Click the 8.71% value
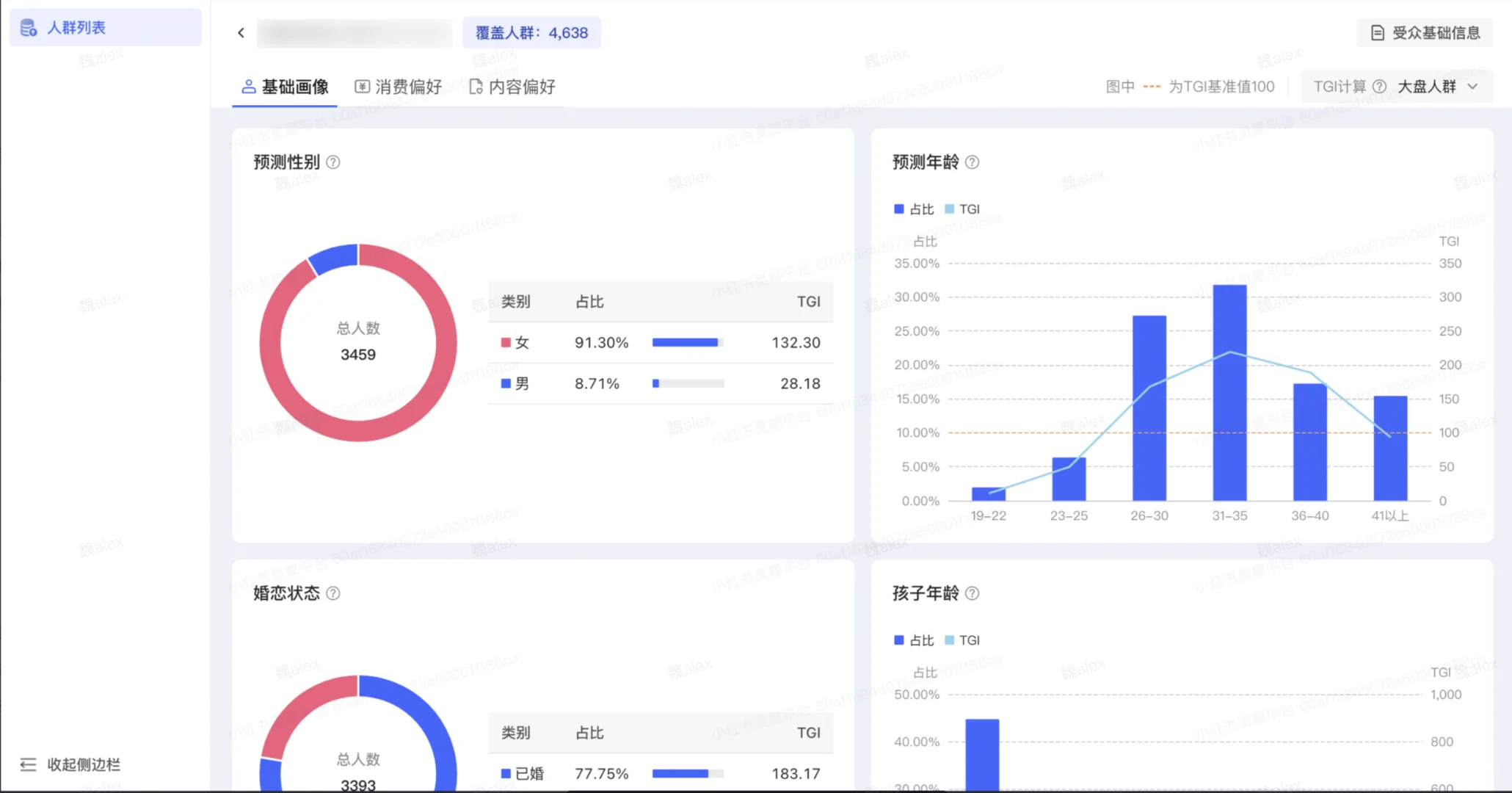1512x793 pixels. click(597, 383)
